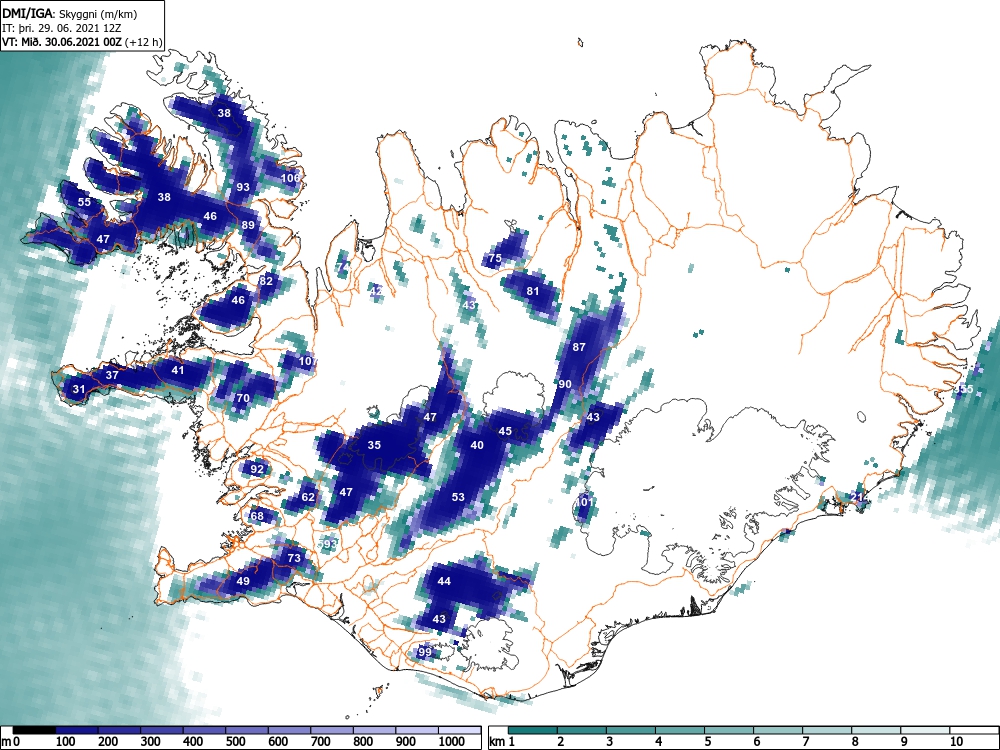Click the black 0–100 m legend swatch
Screen dimensions: 1000x750
coord(34,730)
